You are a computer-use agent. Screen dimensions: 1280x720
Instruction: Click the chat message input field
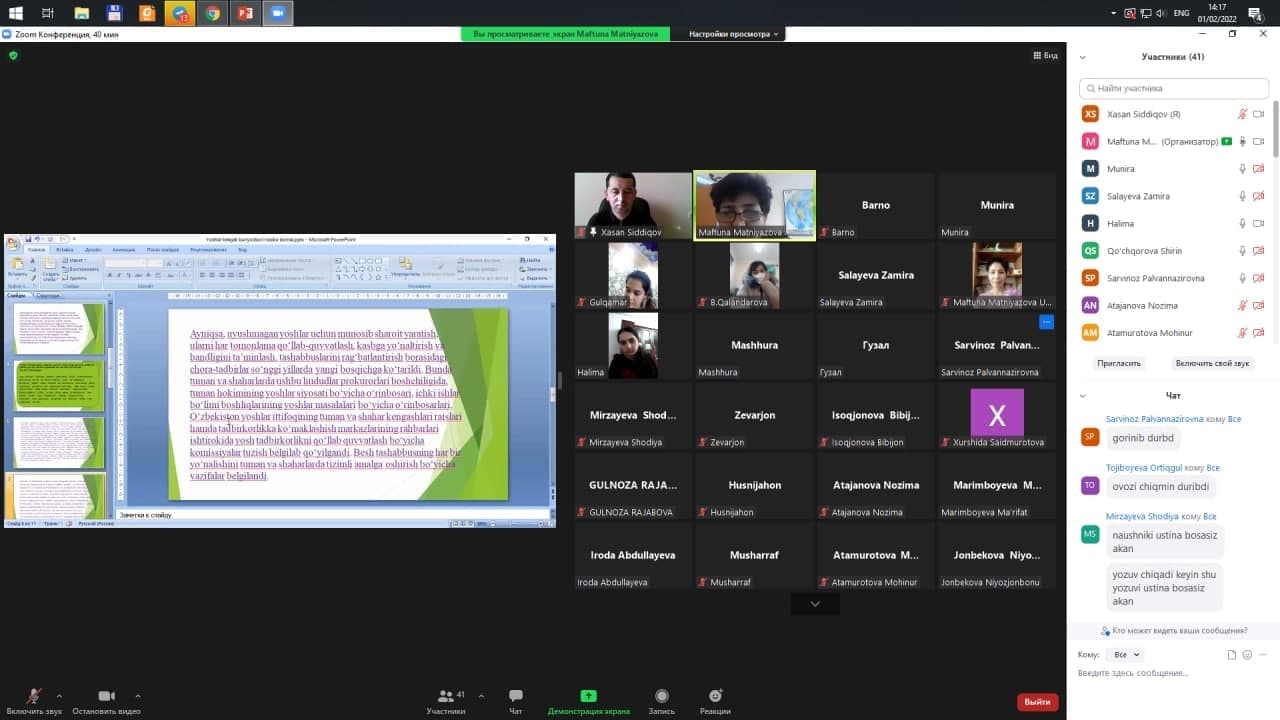pyautogui.click(x=1172, y=673)
